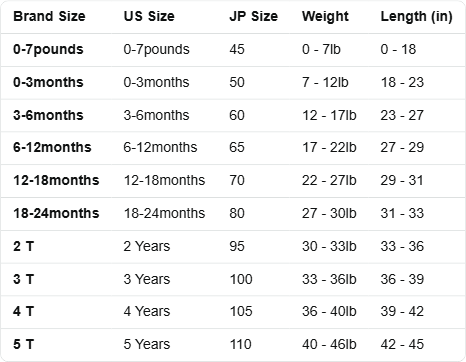Select the JP Size column header
Image resolution: width=466 pixels, height=362 pixels.
click(x=253, y=16)
